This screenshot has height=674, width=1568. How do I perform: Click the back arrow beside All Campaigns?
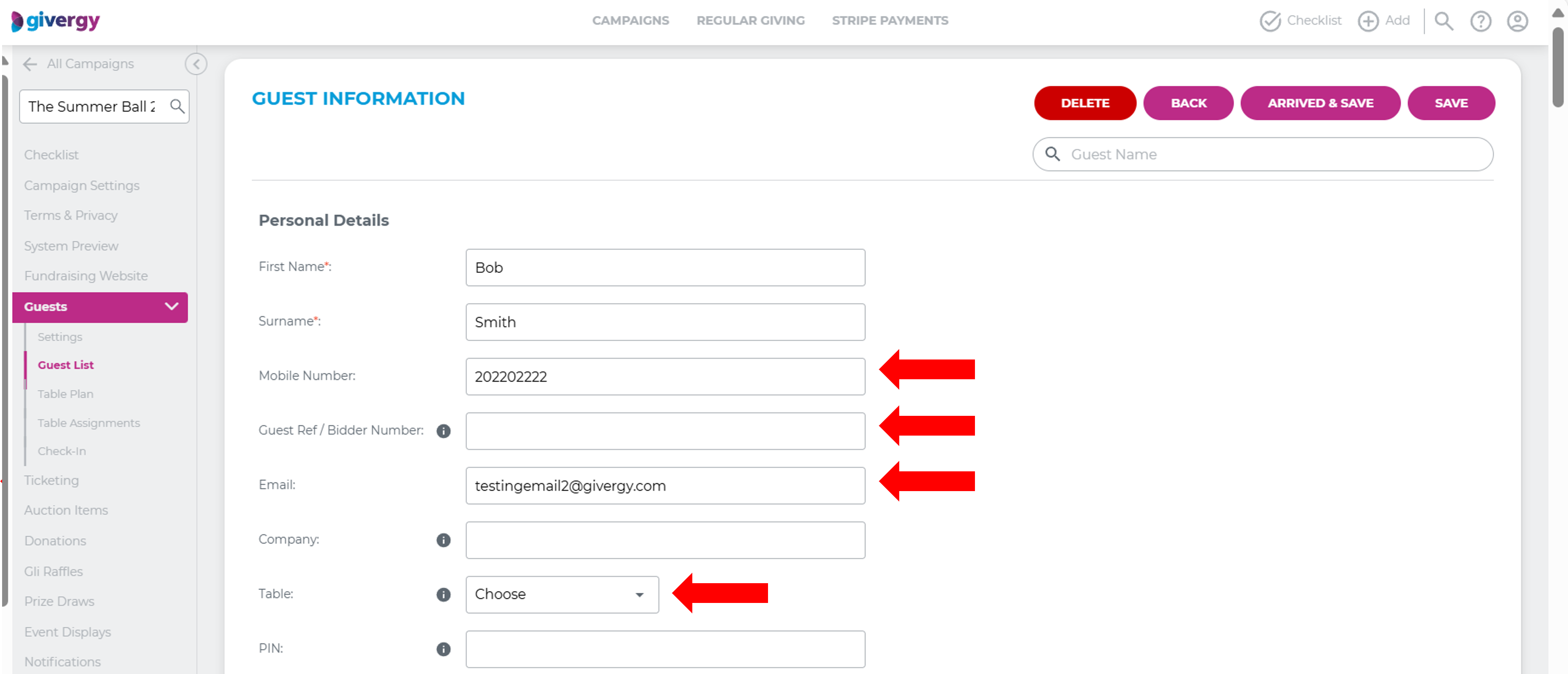coord(29,64)
